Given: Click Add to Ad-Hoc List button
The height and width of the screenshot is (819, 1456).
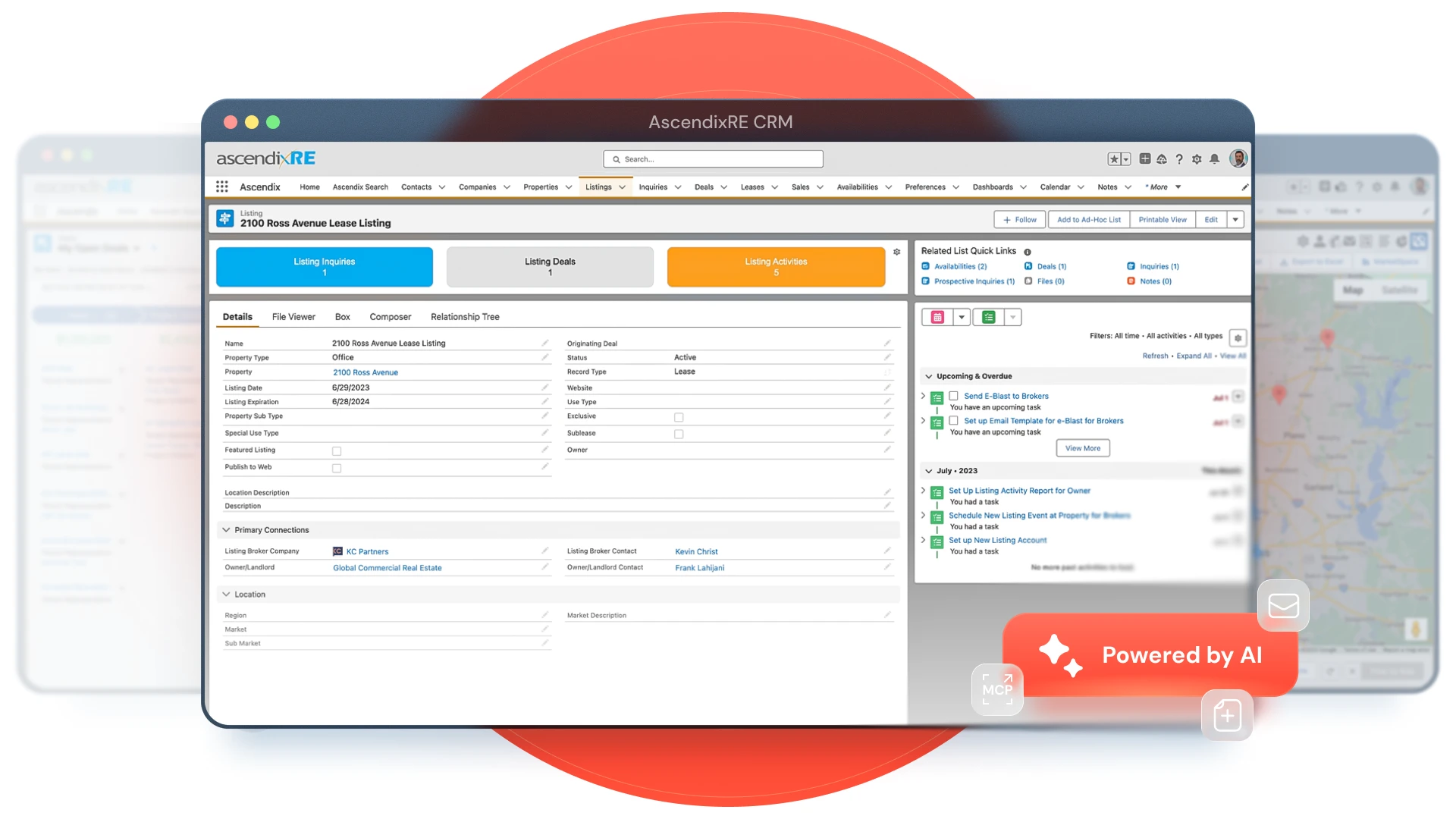Looking at the screenshot, I should coord(1089,220).
